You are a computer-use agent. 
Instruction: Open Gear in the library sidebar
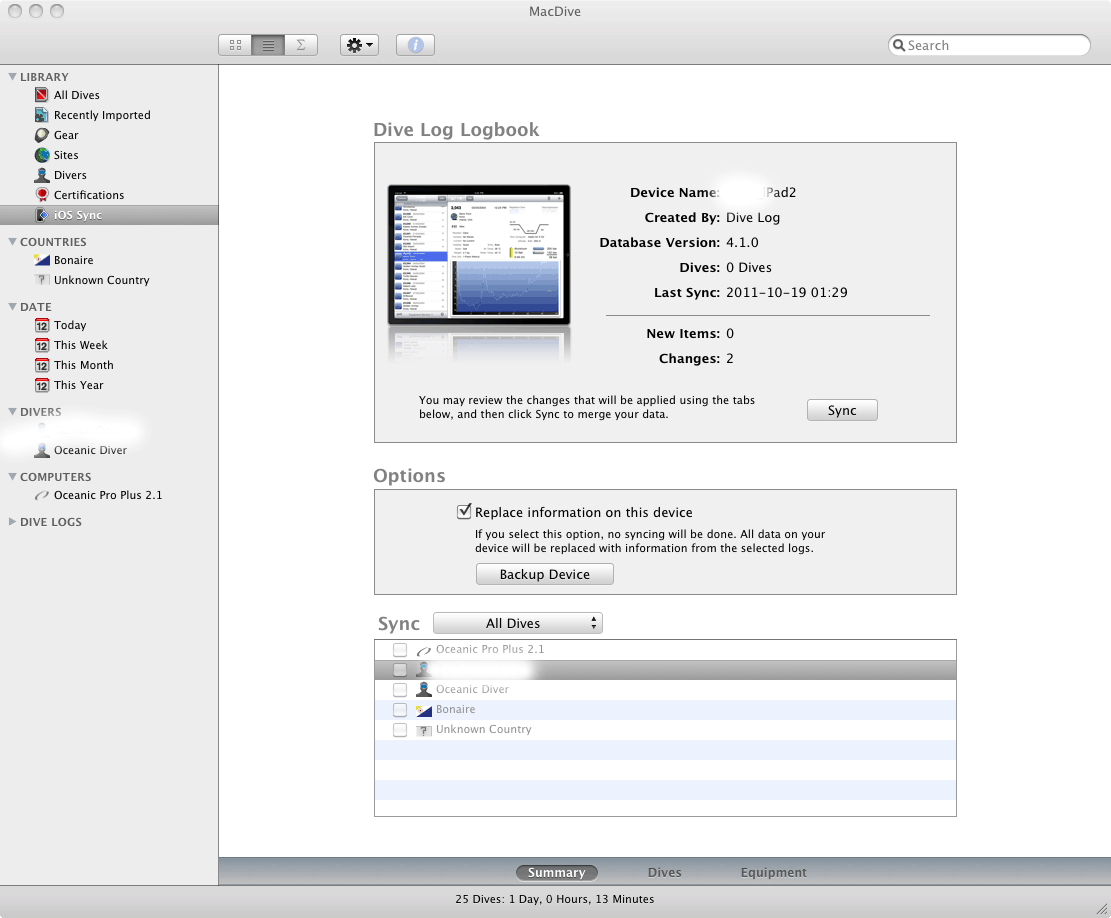click(66, 135)
